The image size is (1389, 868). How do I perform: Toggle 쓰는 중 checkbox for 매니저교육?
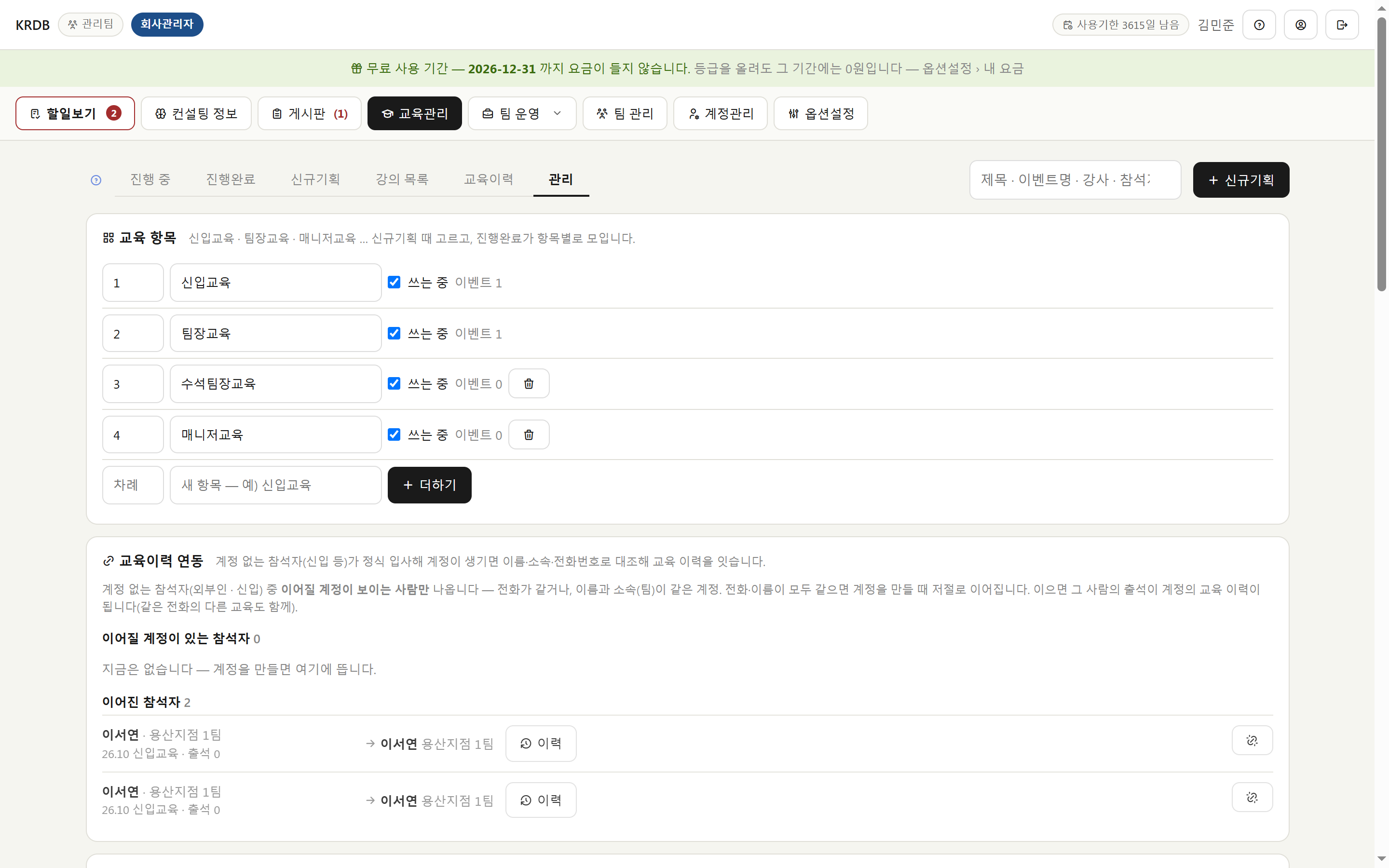394,434
